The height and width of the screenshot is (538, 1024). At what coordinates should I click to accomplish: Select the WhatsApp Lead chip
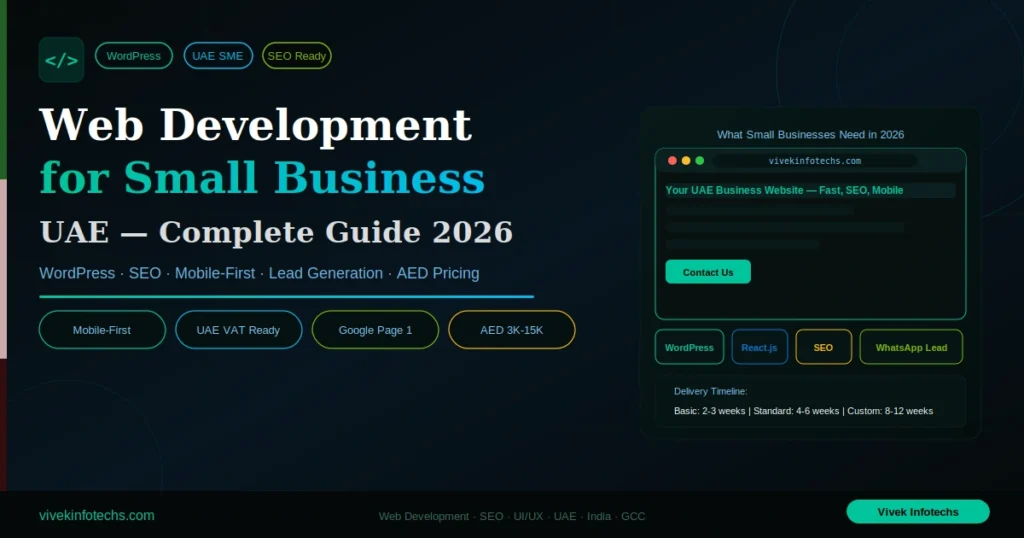click(912, 347)
